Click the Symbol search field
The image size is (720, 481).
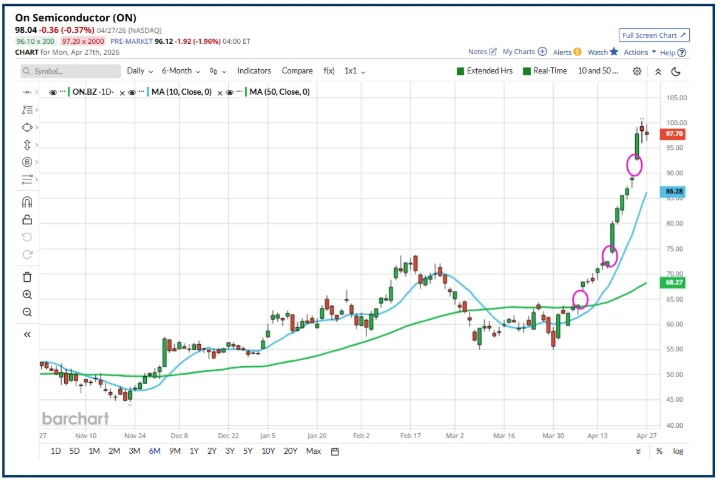coord(71,71)
